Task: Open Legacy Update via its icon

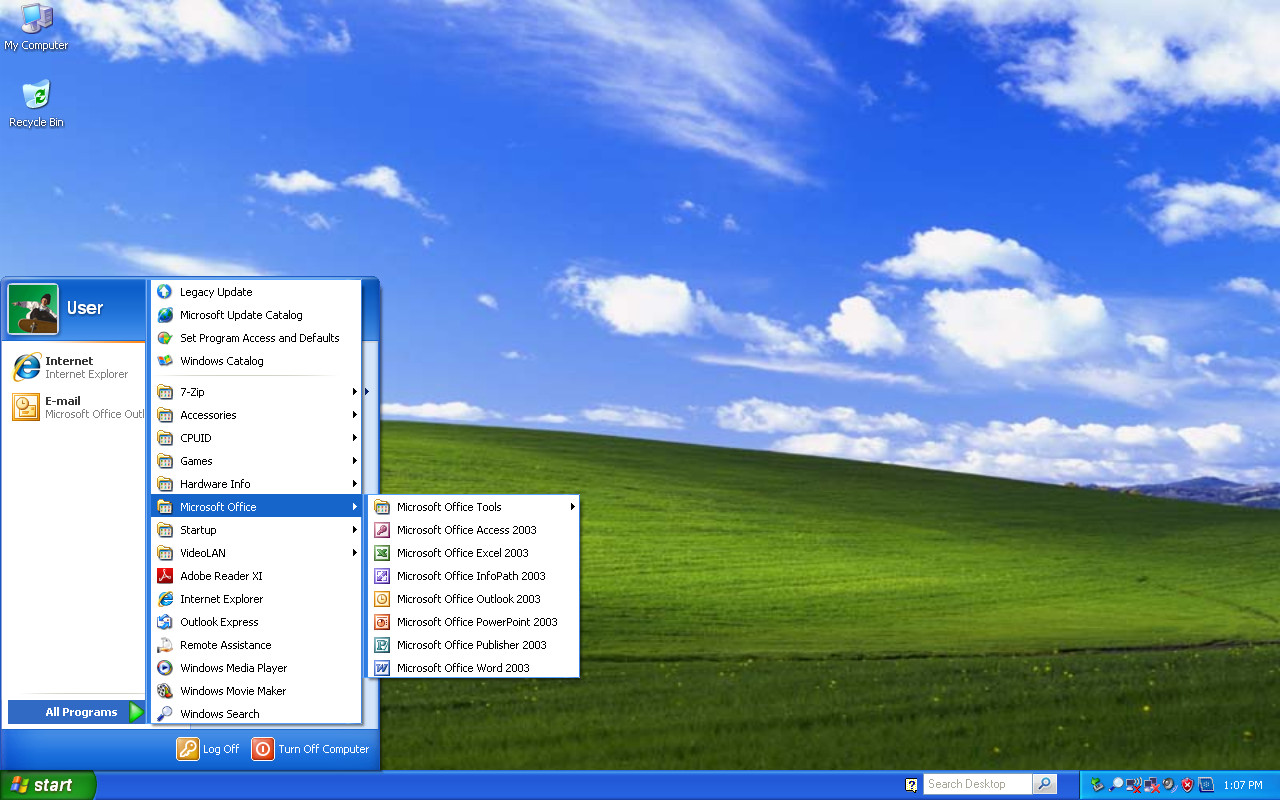Action: point(165,292)
